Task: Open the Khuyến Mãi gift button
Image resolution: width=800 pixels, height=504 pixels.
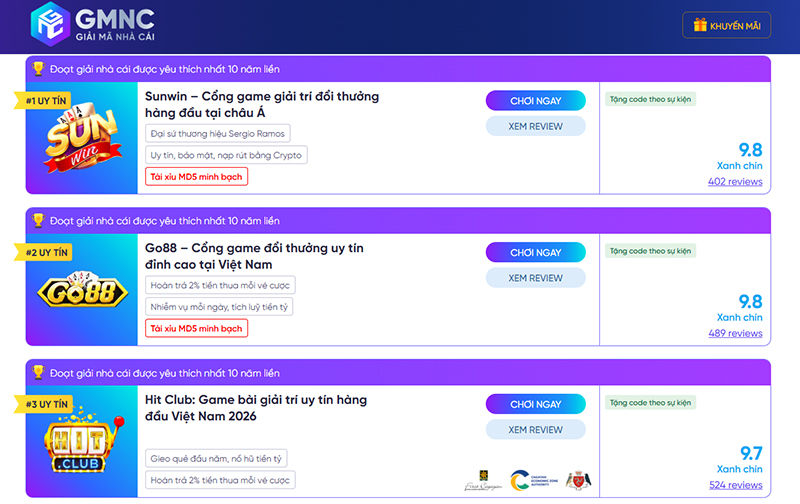Action: pyautogui.click(x=726, y=25)
